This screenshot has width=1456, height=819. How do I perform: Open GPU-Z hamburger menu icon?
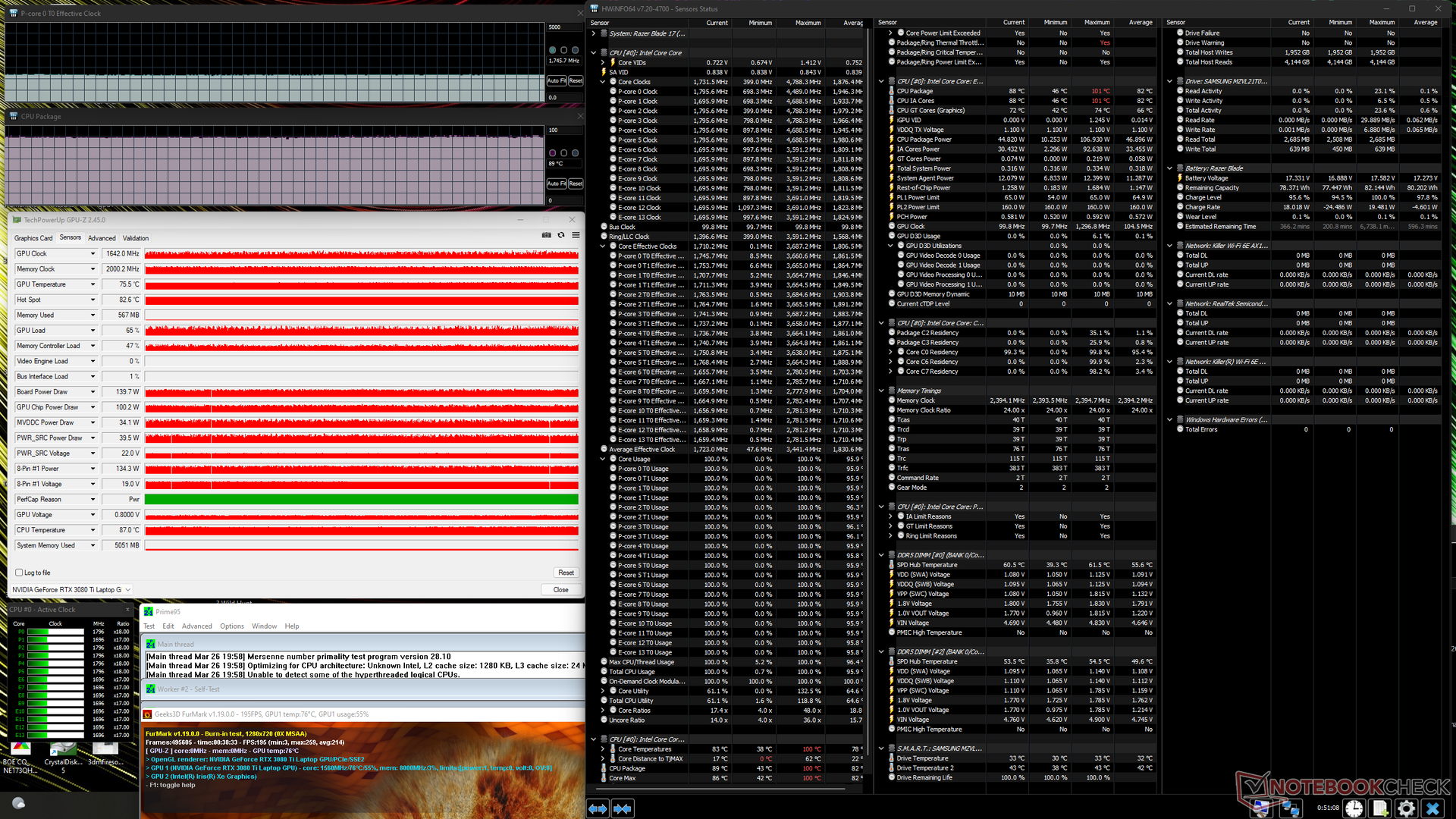(576, 235)
